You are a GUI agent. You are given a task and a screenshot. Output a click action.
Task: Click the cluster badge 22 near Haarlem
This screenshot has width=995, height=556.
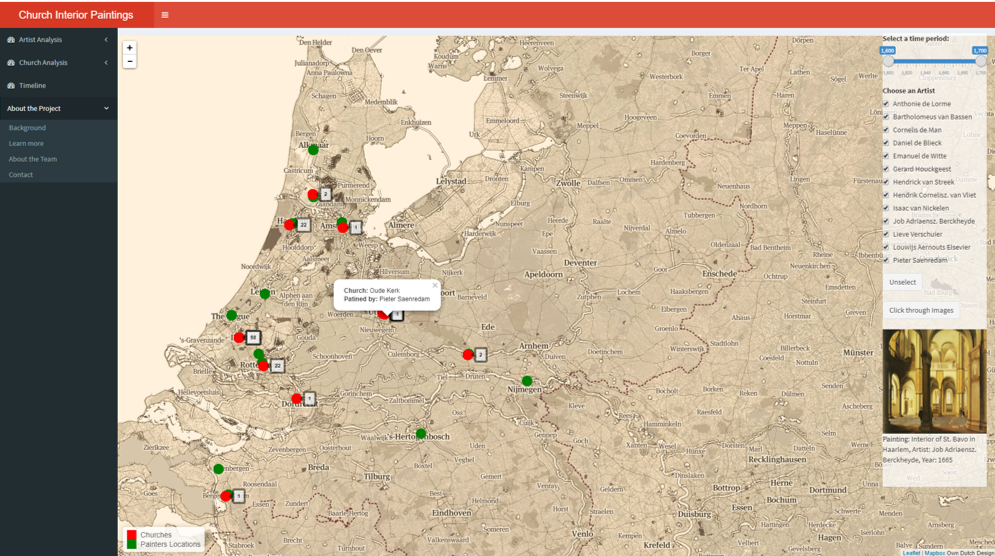coord(303,225)
